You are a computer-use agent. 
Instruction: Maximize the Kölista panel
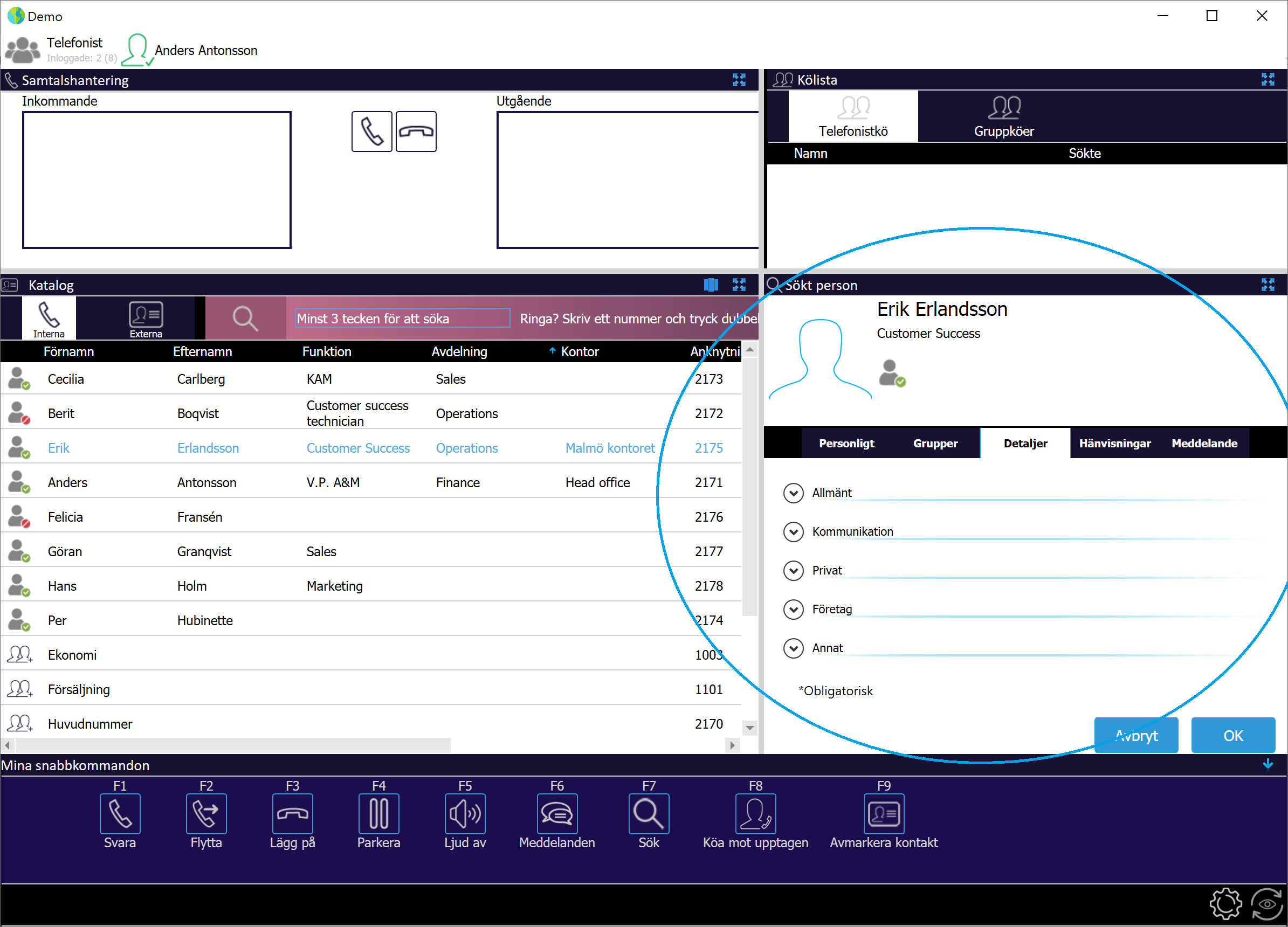tap(1268, 79)
